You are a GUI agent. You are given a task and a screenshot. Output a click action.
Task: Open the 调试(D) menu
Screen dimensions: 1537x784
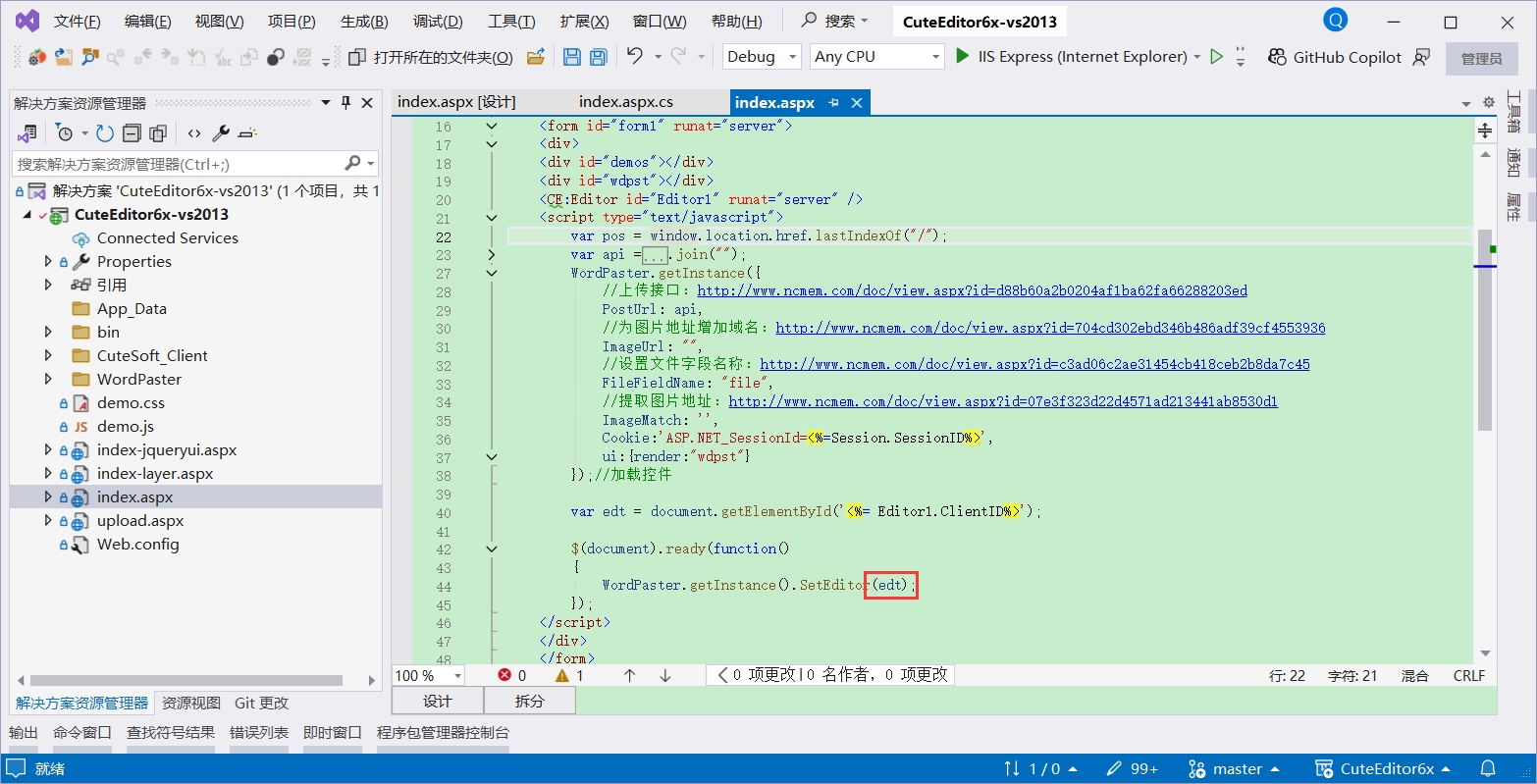point(438,22)
